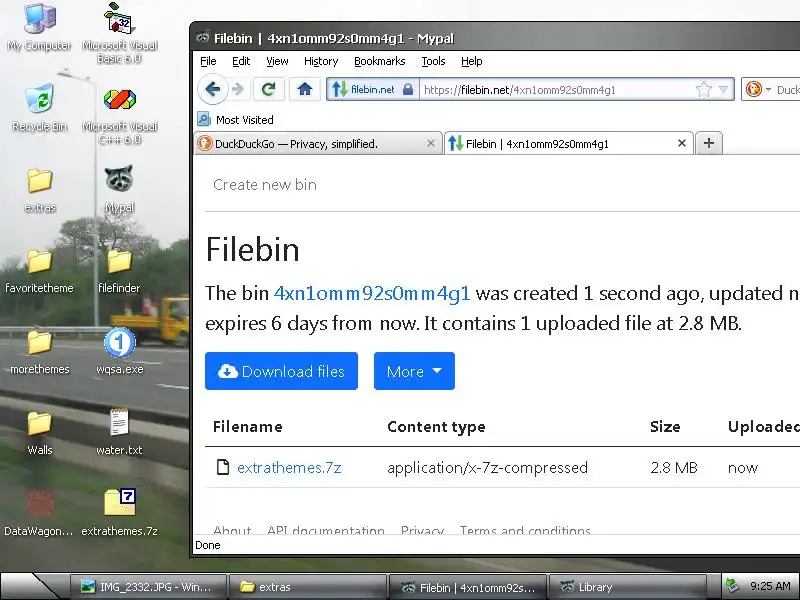Switch to DuckDuckGo Privacy simplified tab
Image resolution: width=800 pixels, height=600 pixels.
click(318, 143)
